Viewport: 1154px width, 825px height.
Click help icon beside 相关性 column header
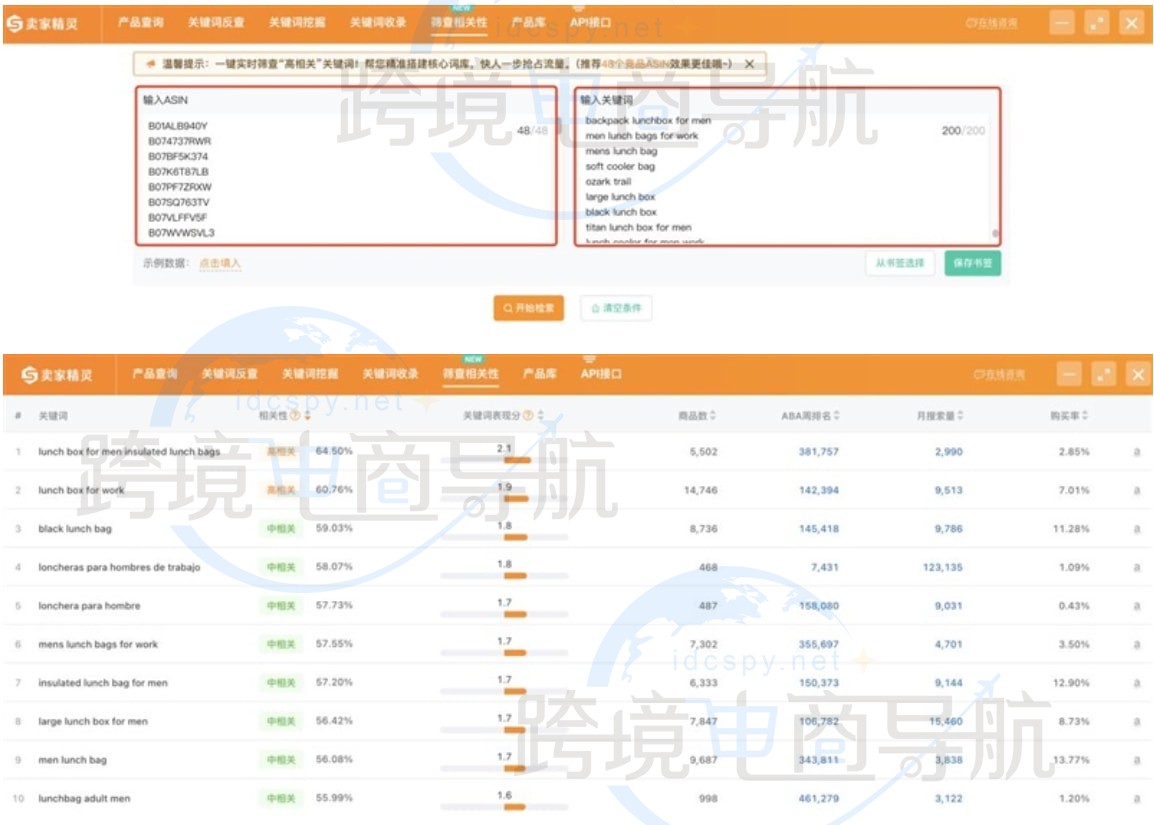tap(295, 415)
